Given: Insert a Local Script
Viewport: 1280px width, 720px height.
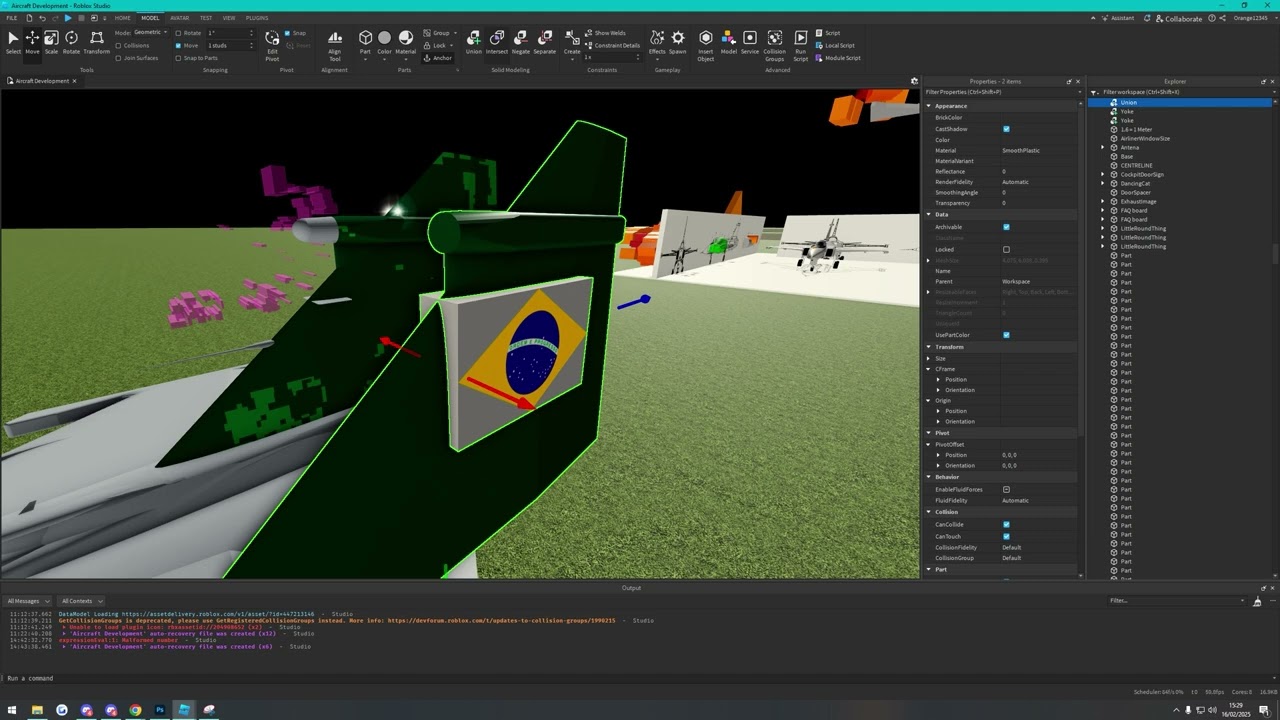Looking at the screenshot, I should (x=835, y=45).
